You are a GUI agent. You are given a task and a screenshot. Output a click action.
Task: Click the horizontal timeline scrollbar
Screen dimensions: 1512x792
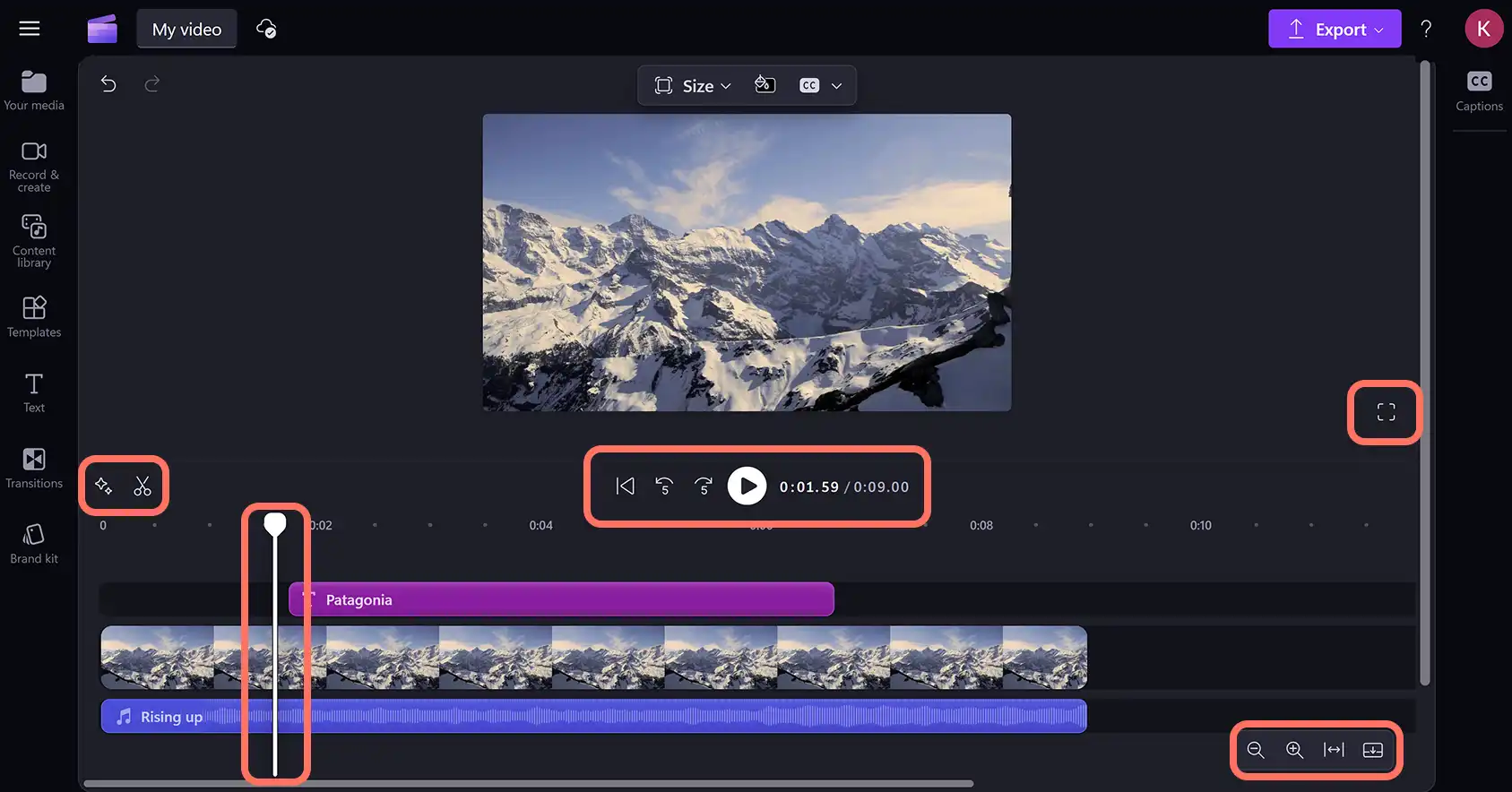(529, 784)
